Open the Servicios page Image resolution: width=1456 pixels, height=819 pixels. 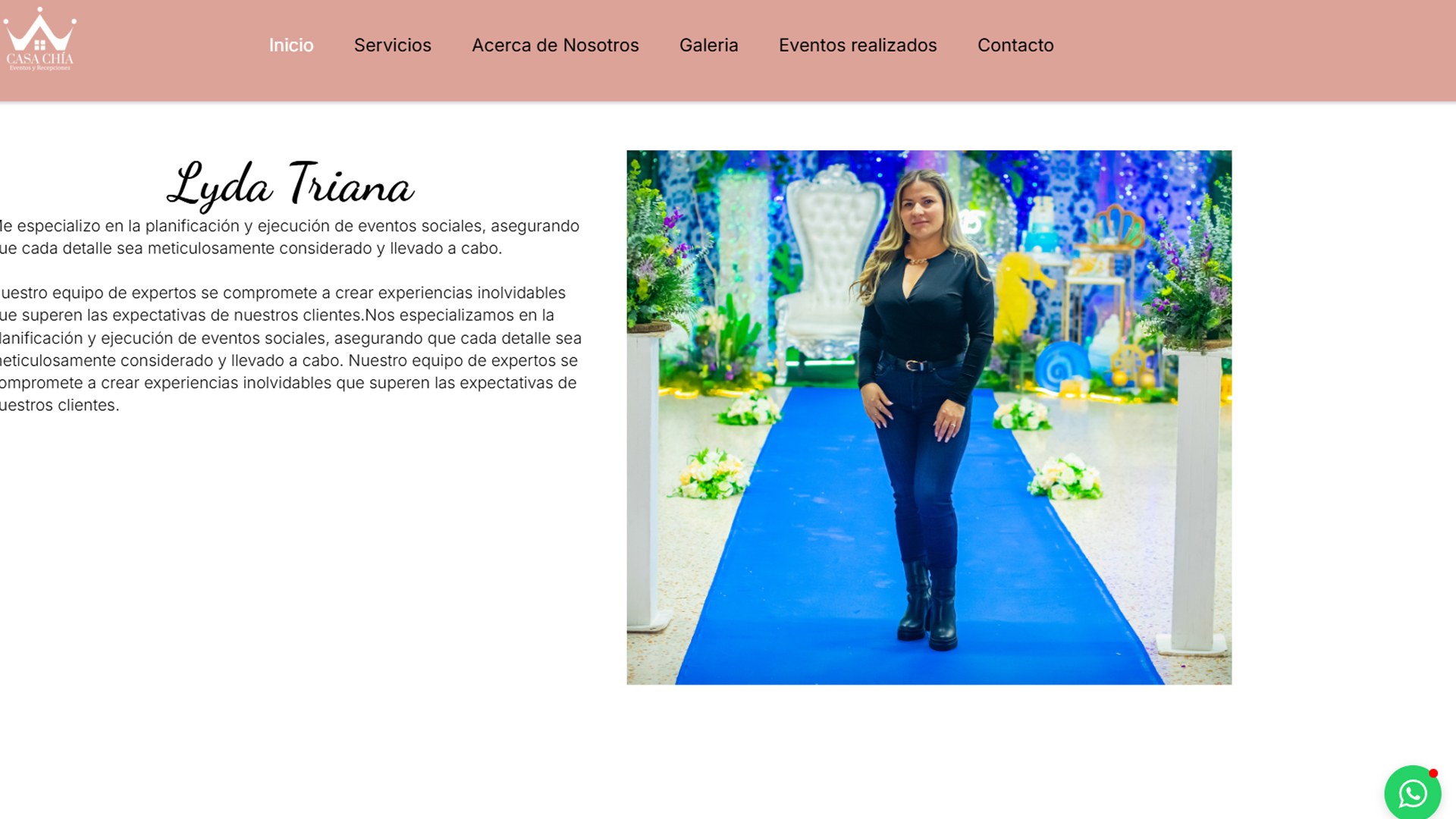tap(393, 45)
